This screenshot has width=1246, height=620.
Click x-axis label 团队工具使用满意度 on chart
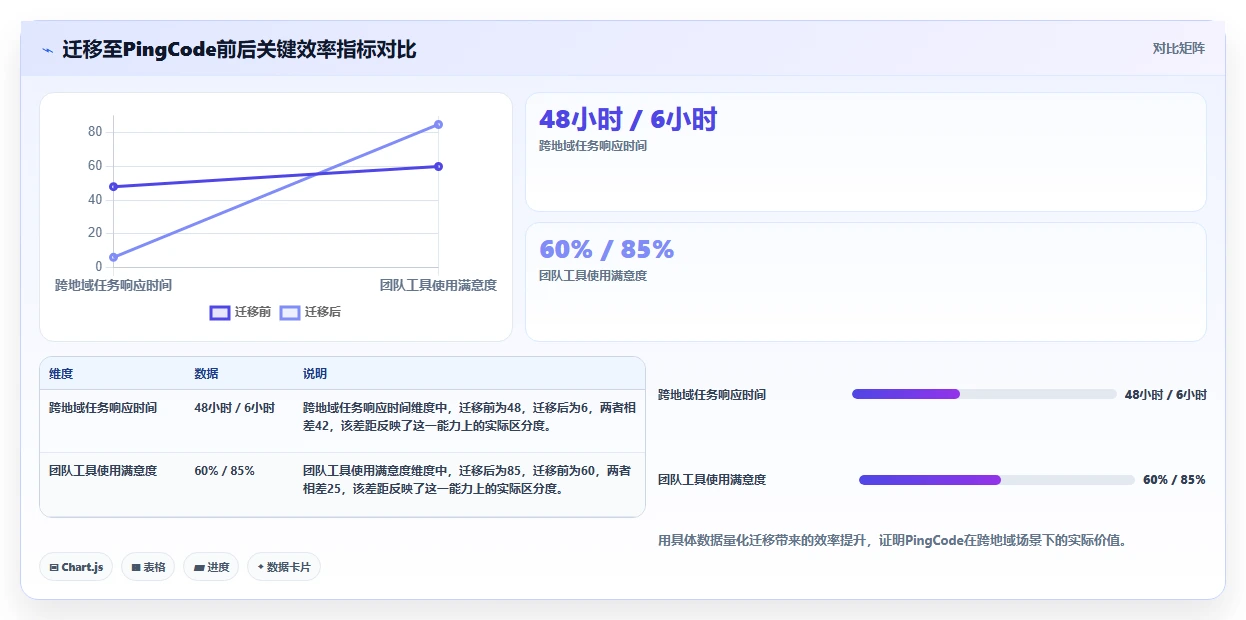pyautogui.click(x=438, y=285)
